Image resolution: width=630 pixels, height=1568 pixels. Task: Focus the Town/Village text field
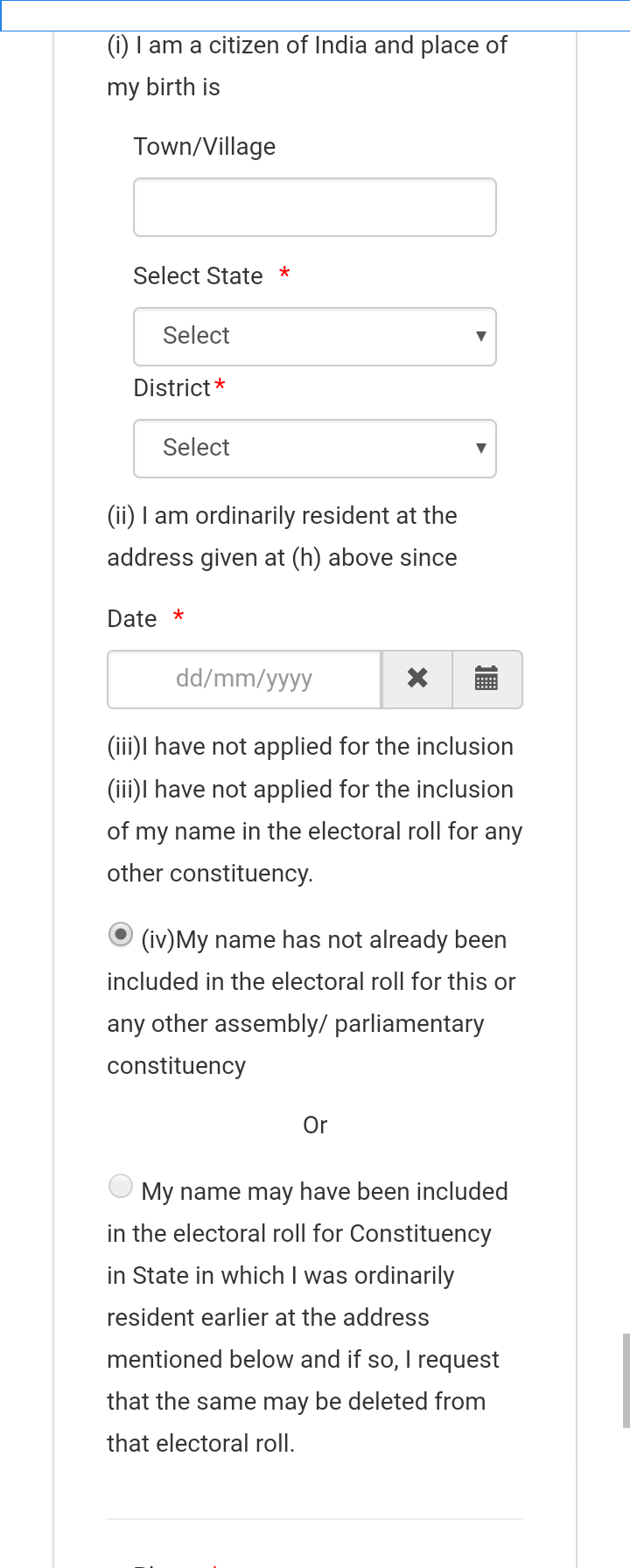(x=315, y=207)
